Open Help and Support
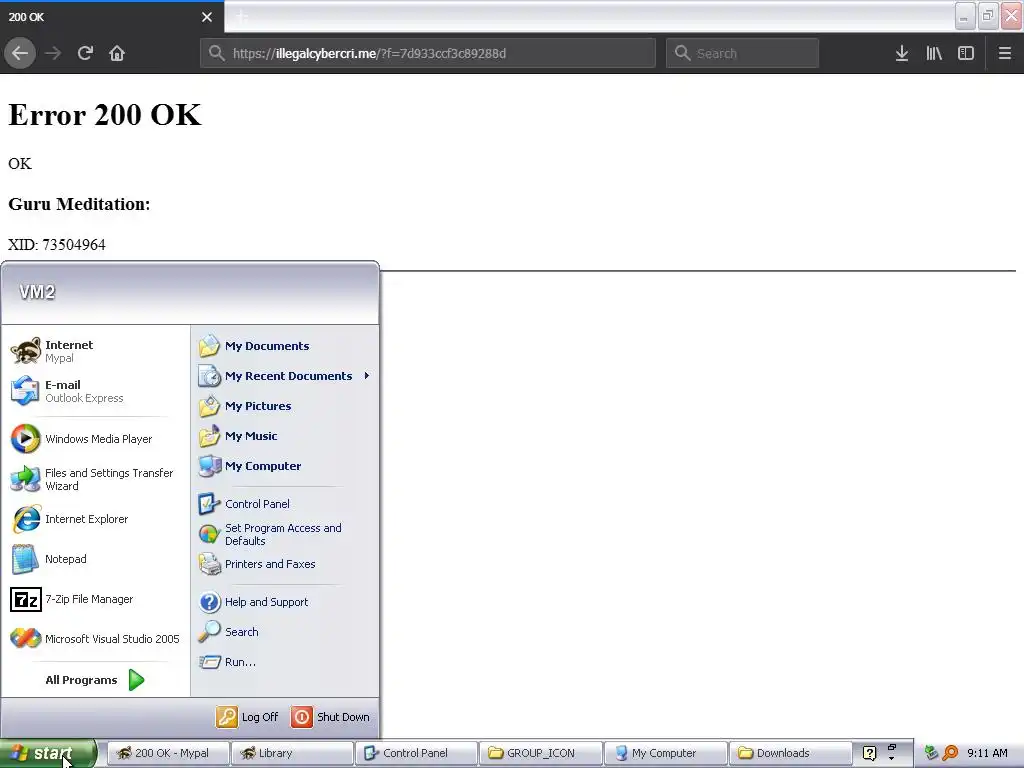1024x768 pixels. 285,602
